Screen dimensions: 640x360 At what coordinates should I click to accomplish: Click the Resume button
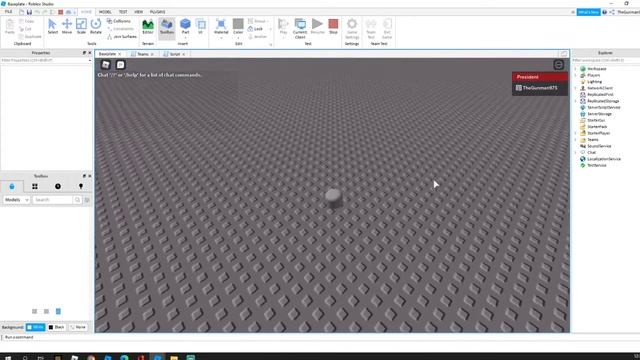pyautogui.click(x=317, y=26)
